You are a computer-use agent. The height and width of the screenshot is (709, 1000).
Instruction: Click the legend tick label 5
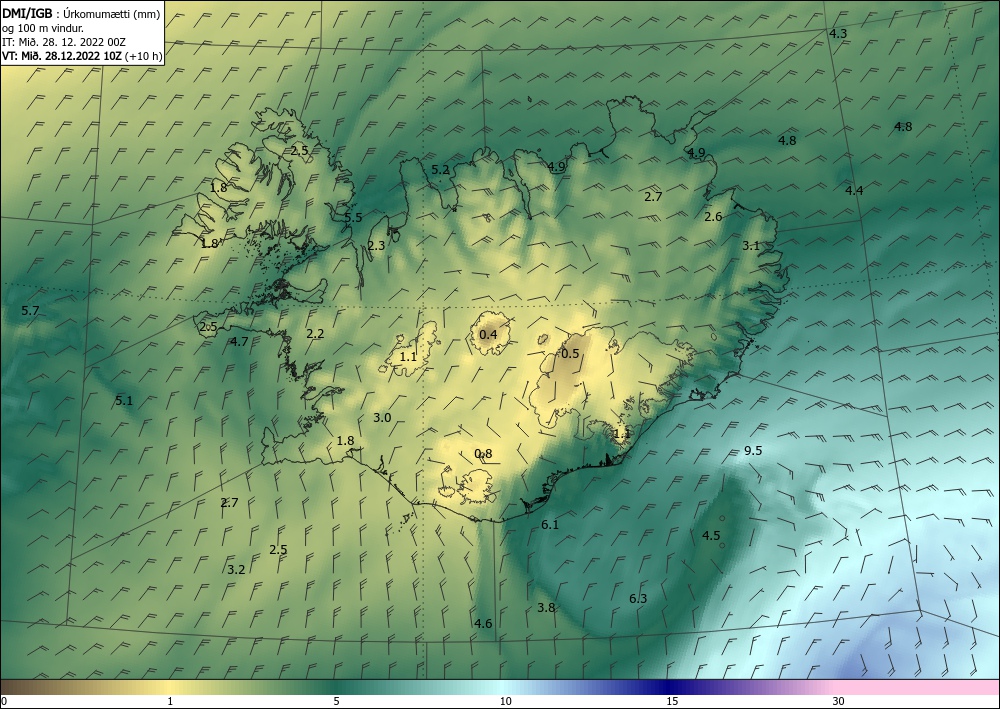pyautogui.click(x=336, y=701)
